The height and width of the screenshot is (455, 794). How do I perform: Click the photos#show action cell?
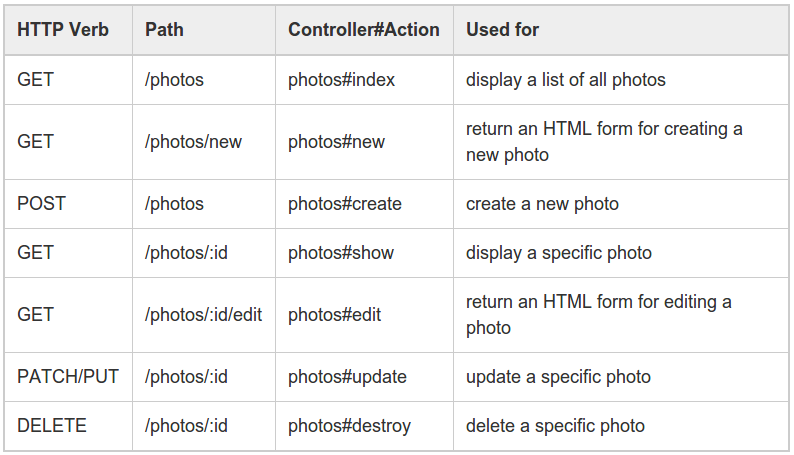tap(341, 253)
